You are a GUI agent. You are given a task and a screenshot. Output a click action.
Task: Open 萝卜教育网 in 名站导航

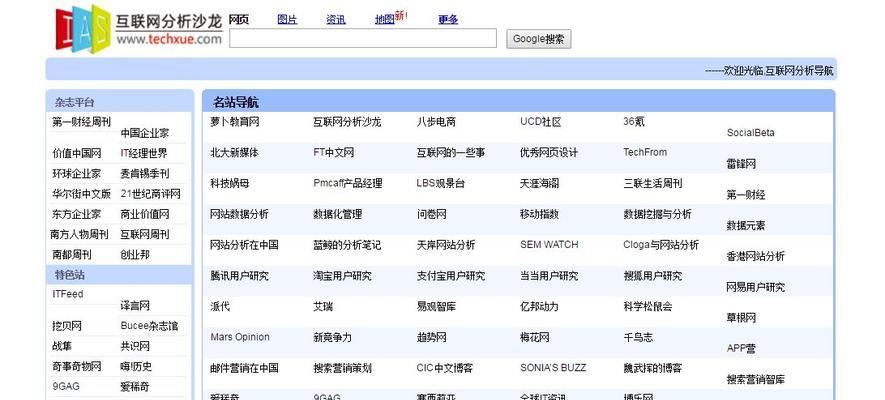pyautogui.click(x=235, y=122)
